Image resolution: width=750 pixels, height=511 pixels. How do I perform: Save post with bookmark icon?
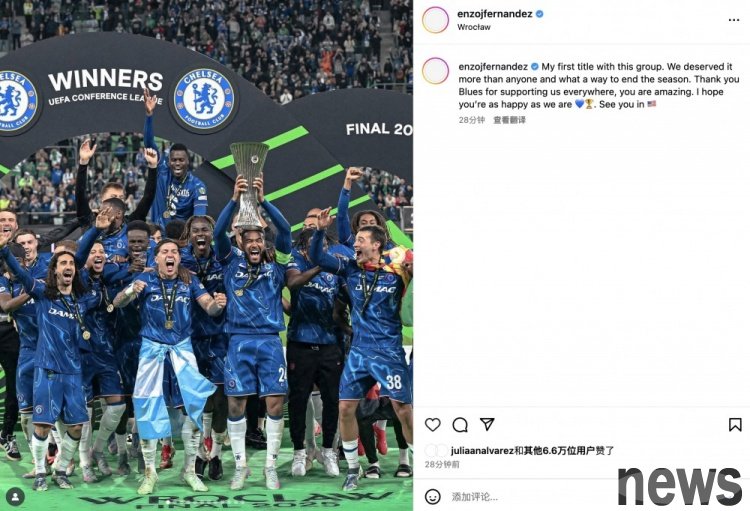[735, 424]
